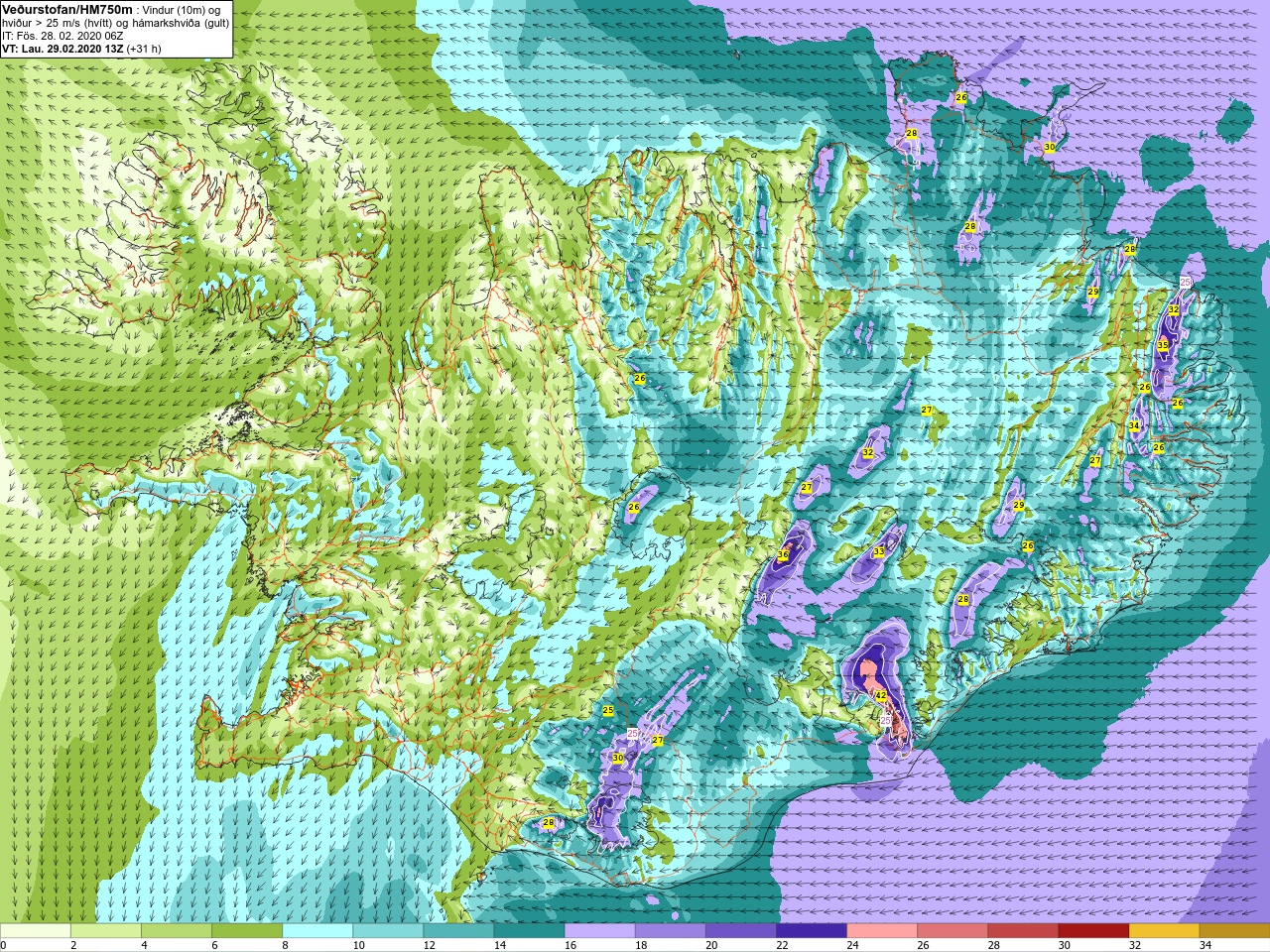Click the pale yellow 0–2 m/s legend swatch

tap(36, 931)
